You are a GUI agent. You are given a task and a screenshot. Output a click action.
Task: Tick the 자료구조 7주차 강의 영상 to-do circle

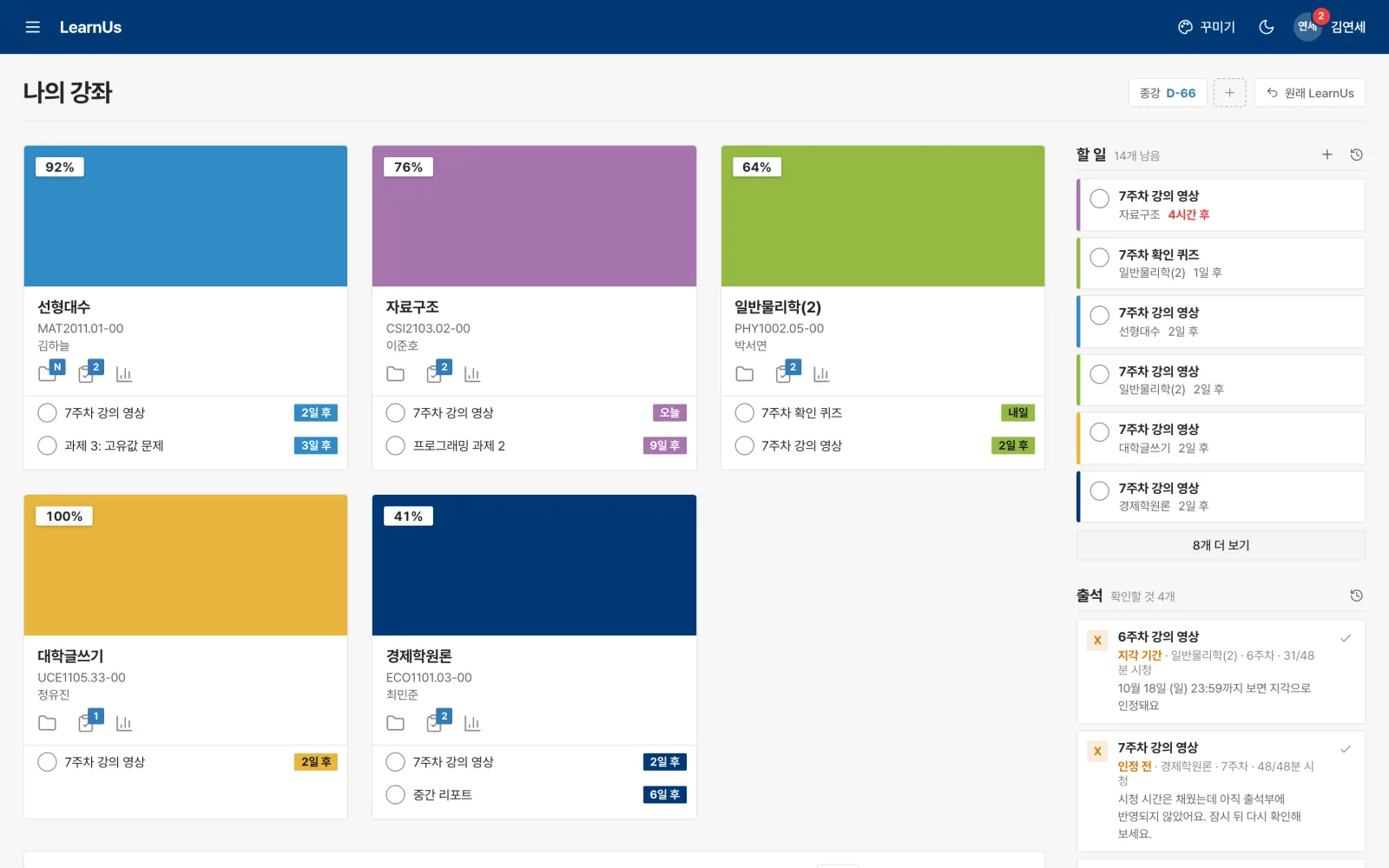click(x=1100, y=199)
